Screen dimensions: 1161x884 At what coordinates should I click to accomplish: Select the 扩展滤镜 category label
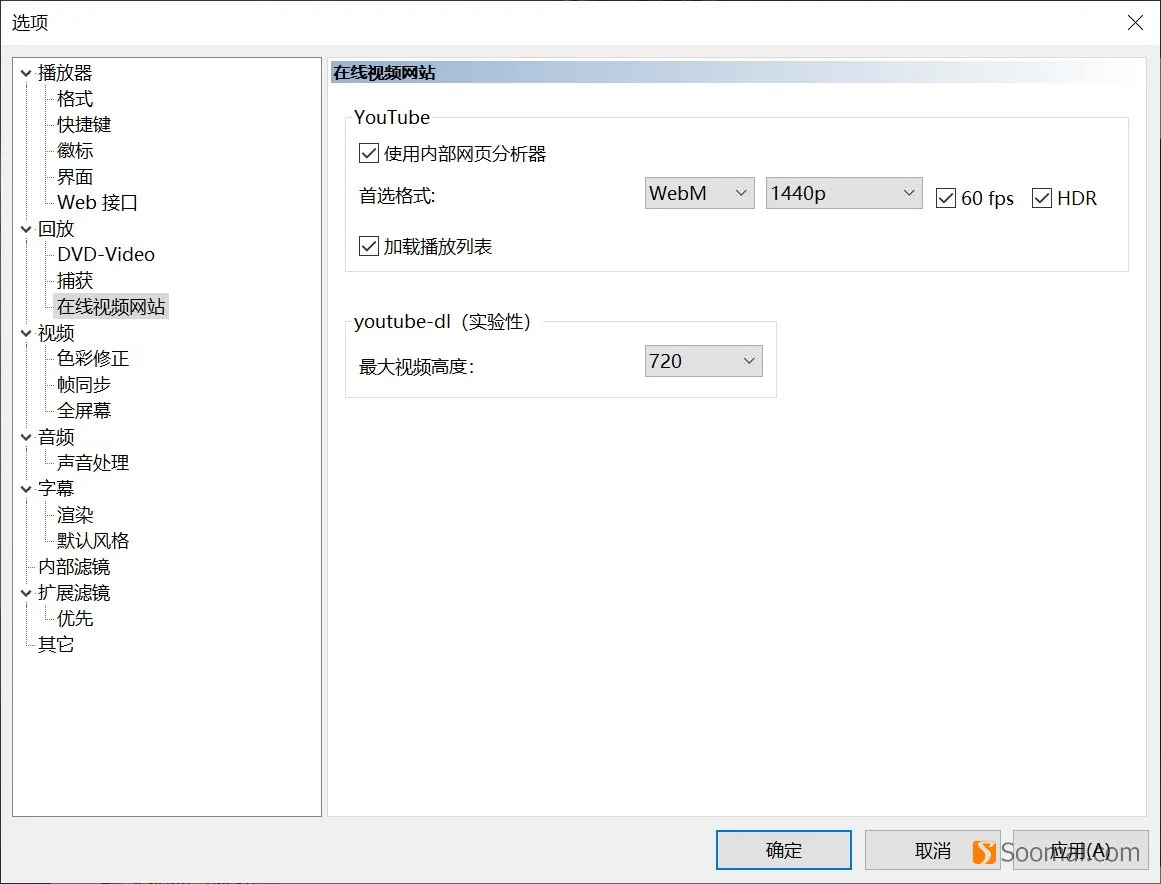[x=74, y=593]
